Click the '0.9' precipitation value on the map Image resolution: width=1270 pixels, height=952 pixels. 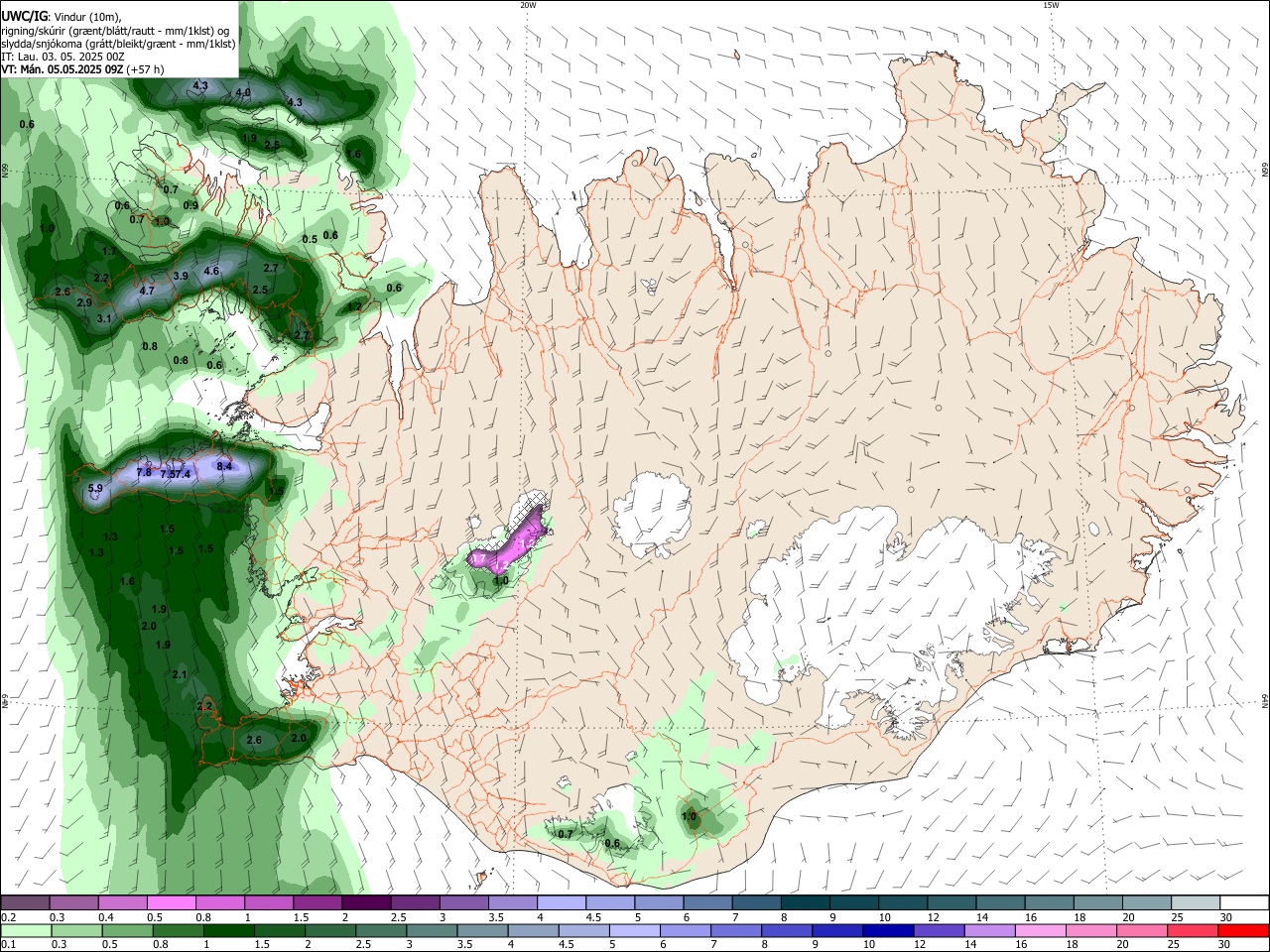pyautogui.click(x=190, y=205)
